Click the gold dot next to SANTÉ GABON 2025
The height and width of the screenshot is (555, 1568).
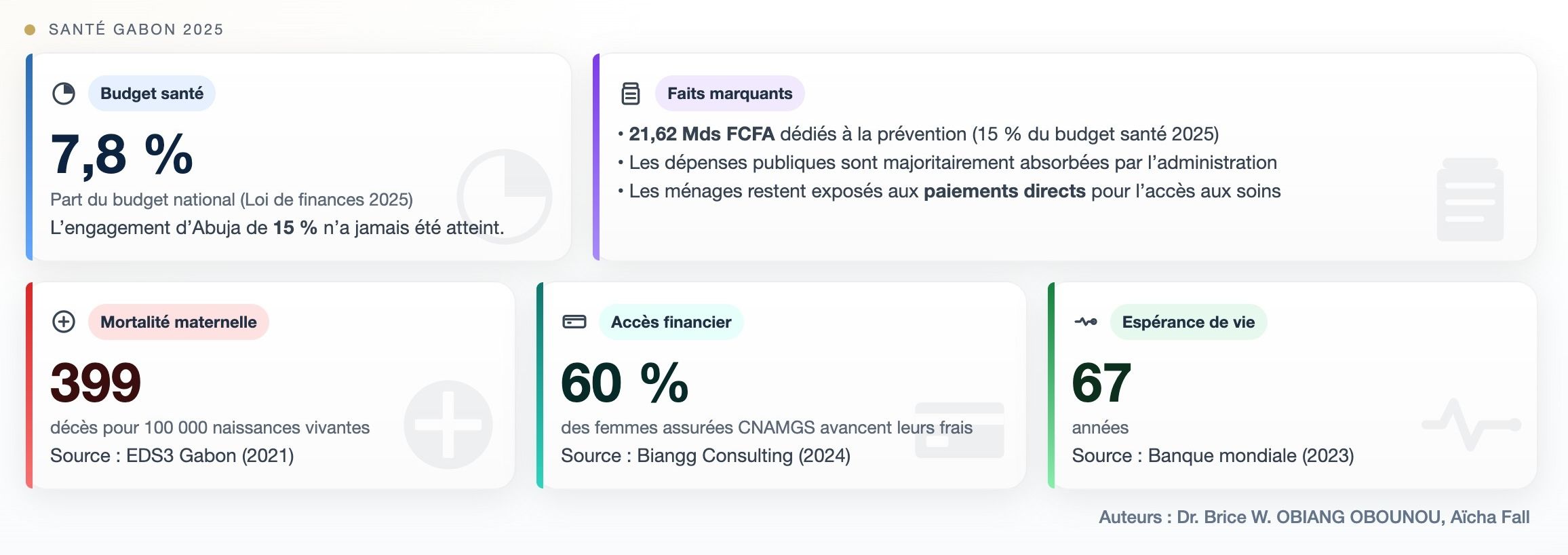[30, 29]
